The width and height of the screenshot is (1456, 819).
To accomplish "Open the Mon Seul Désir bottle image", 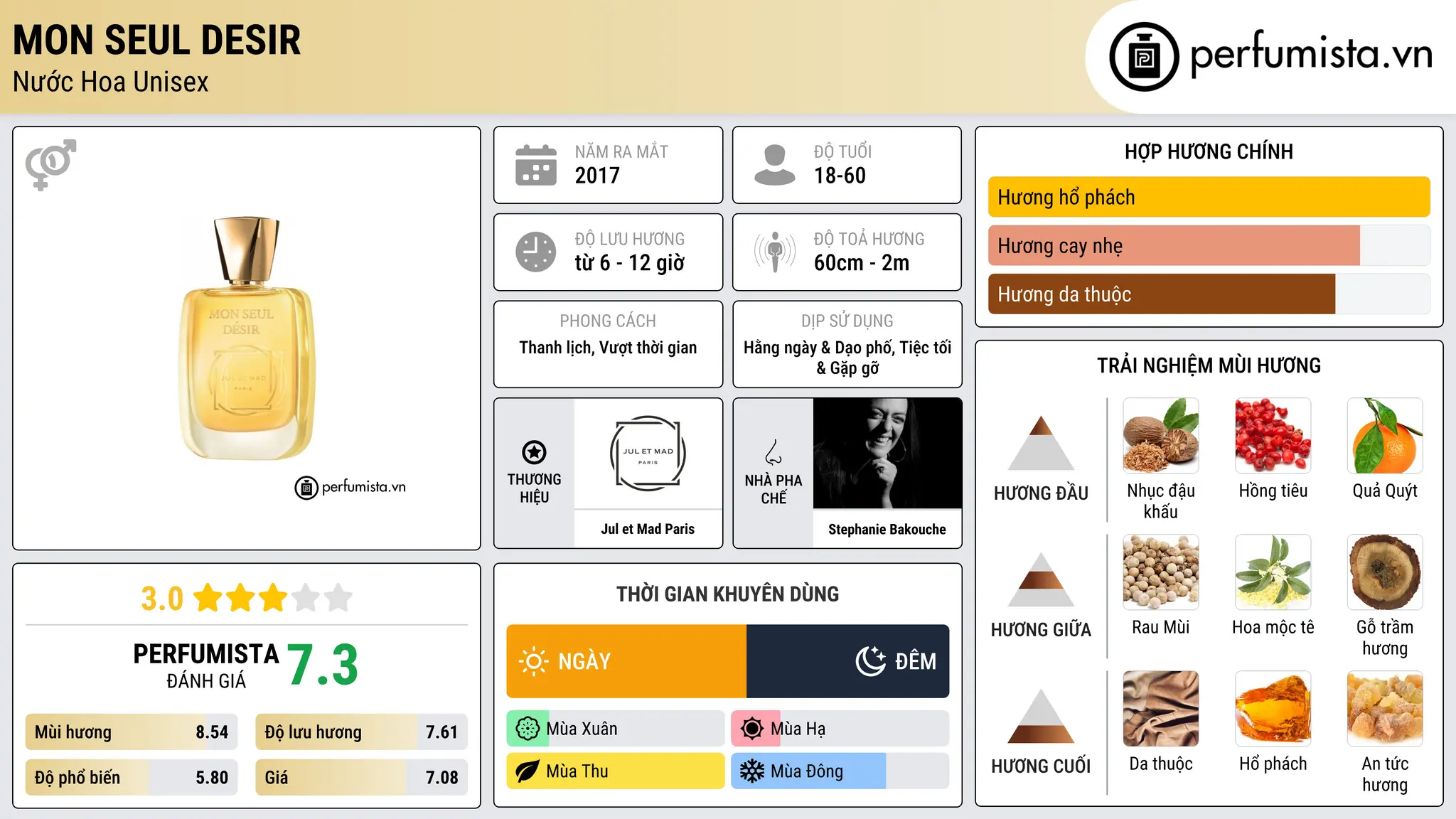I will click(246, 338).
